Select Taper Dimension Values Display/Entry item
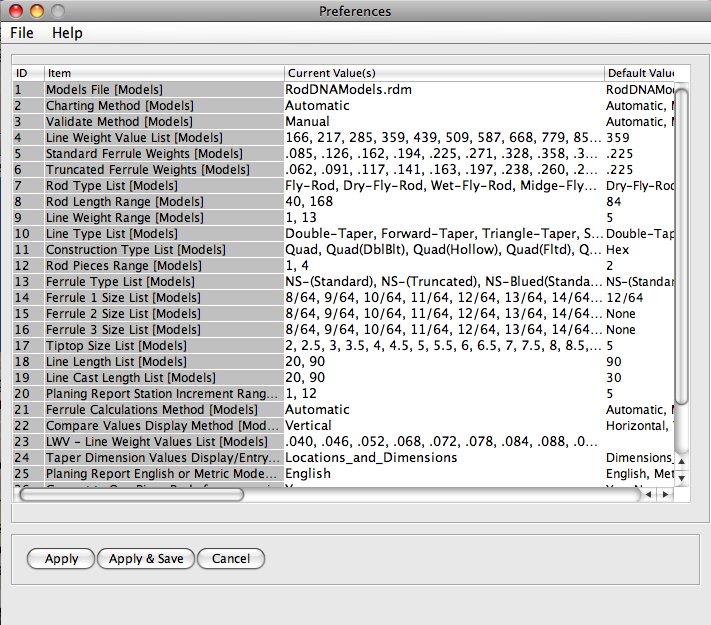 click(164, 458)
